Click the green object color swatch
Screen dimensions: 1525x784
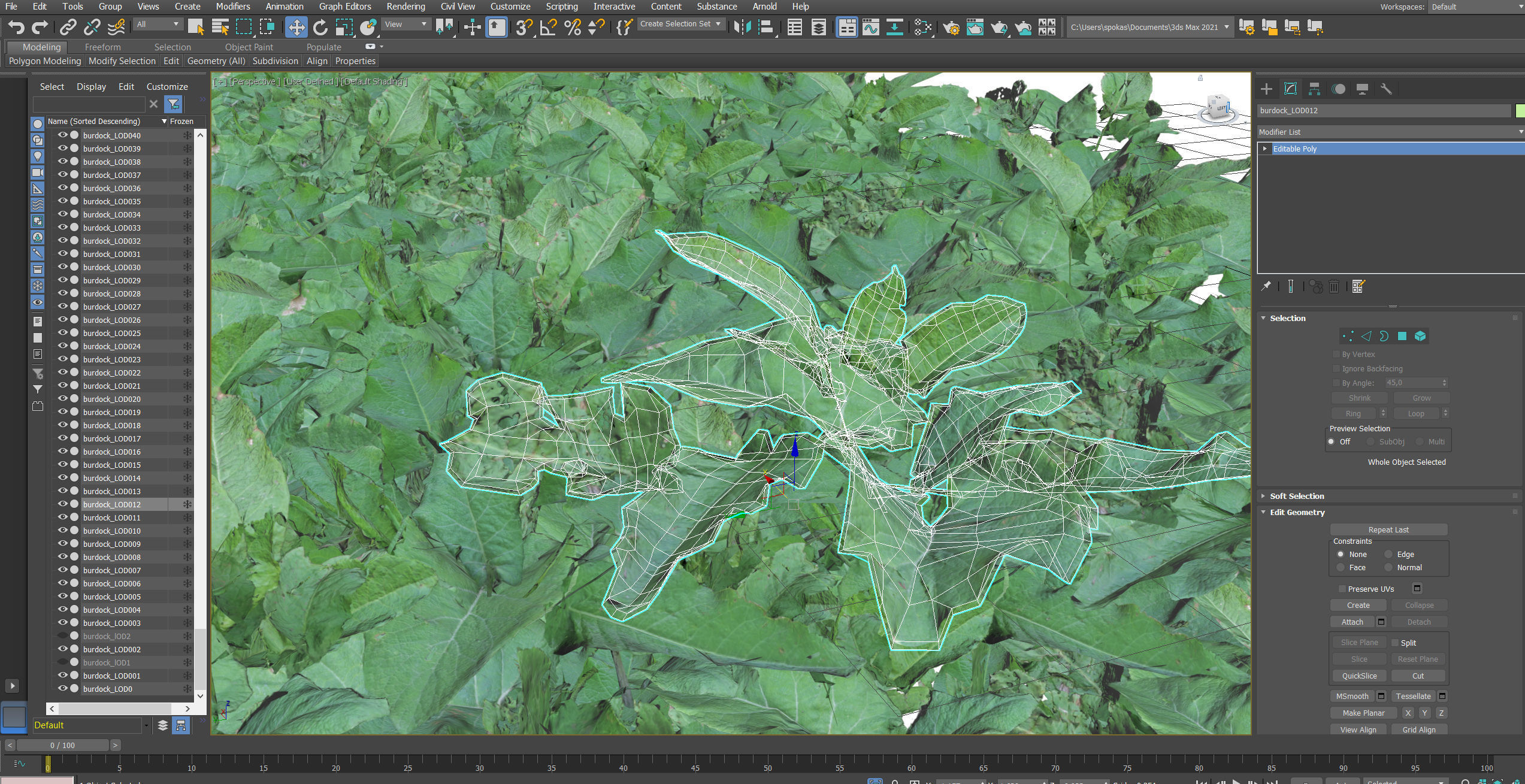click(1520, 110)
